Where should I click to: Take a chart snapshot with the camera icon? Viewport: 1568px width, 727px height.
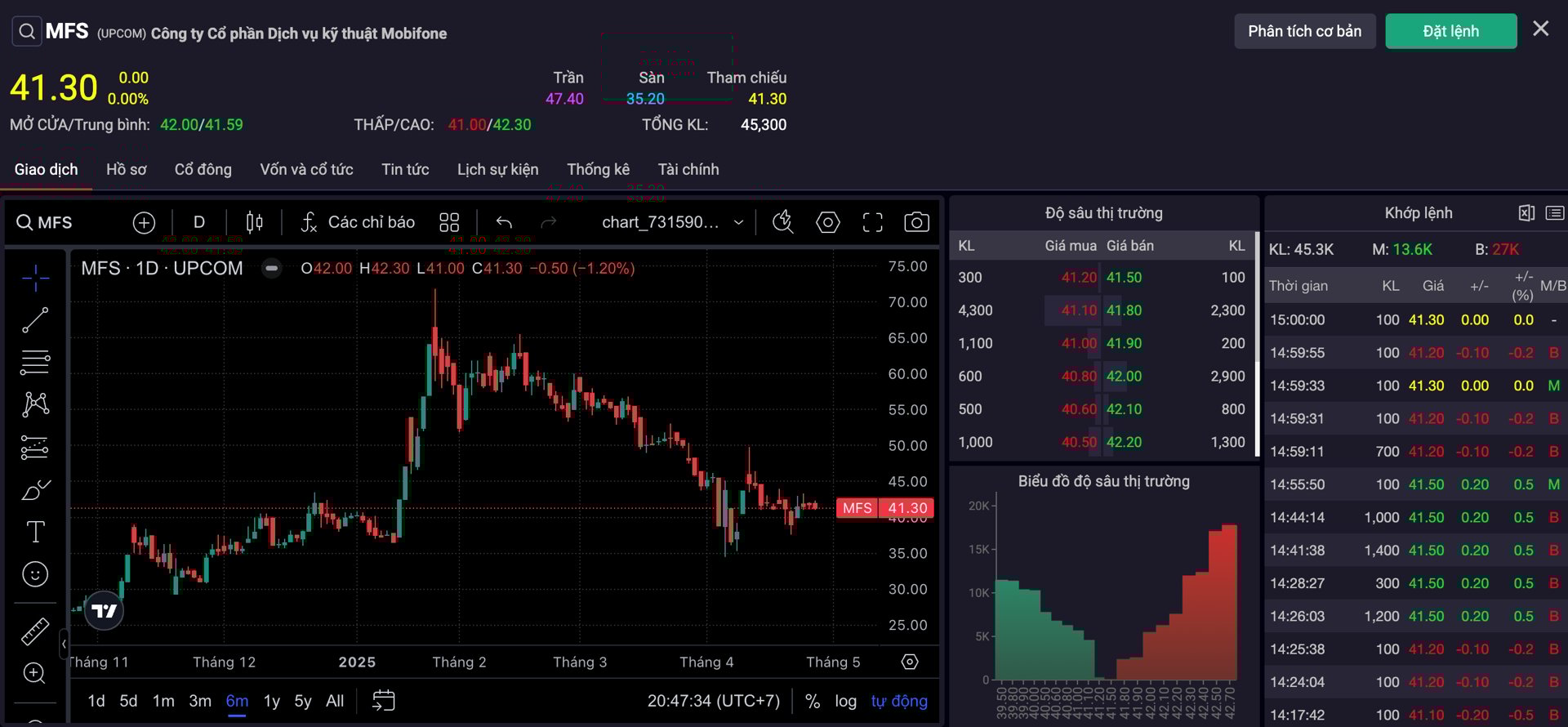coord(916,222)
